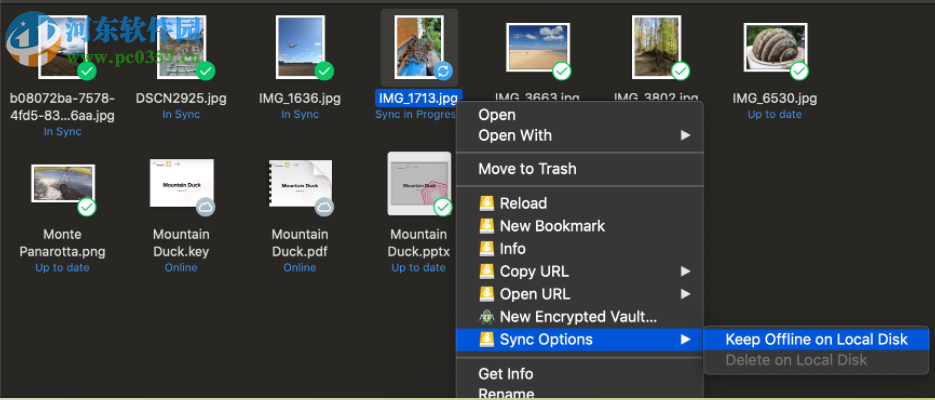Click the green synced badge on IMG_1636.jpg
The width and height of the screenshot is (935, 400).
coord(324,71)
